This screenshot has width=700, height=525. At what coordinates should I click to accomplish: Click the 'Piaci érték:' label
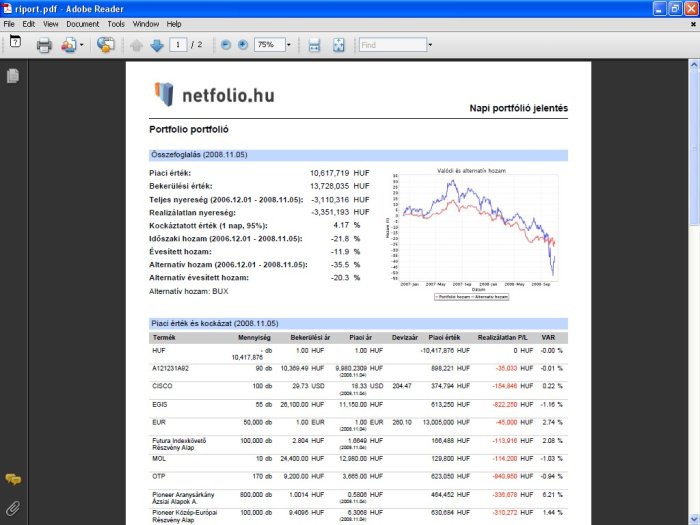pyautogui.click(x=170, y=173)
